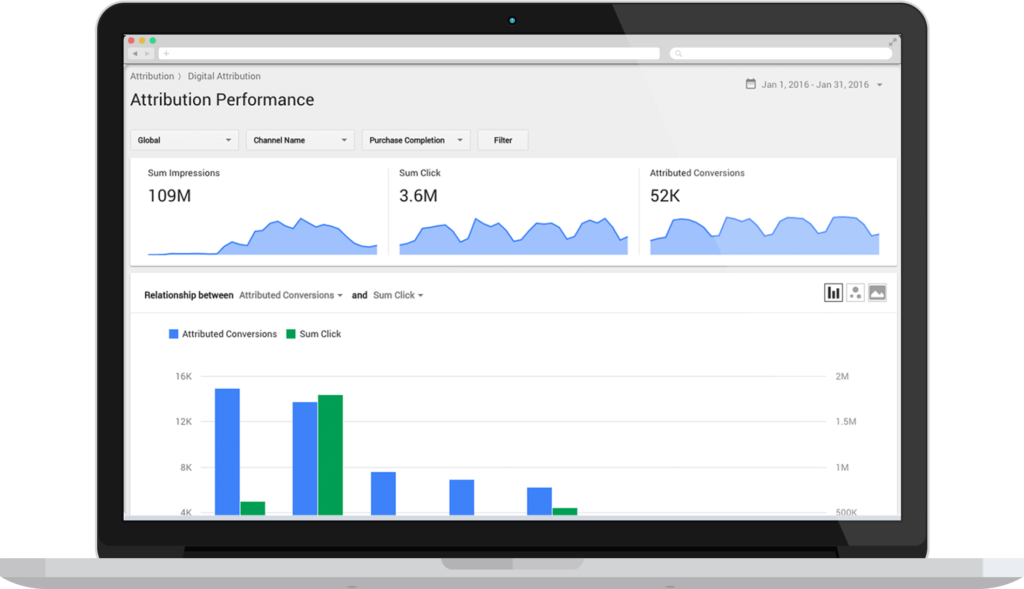Click the browser forward arrow

pyautogui.click(x=148, y=53)
